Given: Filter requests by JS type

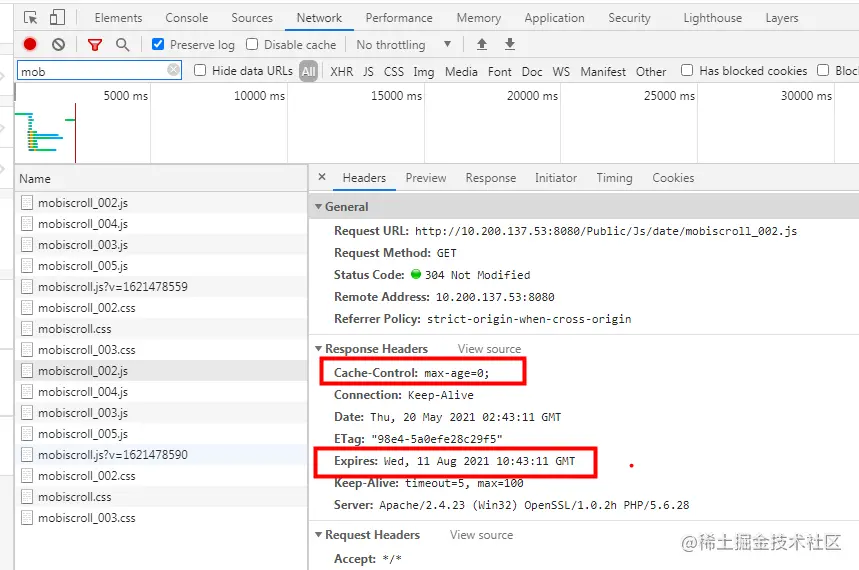Looking at the screenshot, I should click(x=369, y=72).
